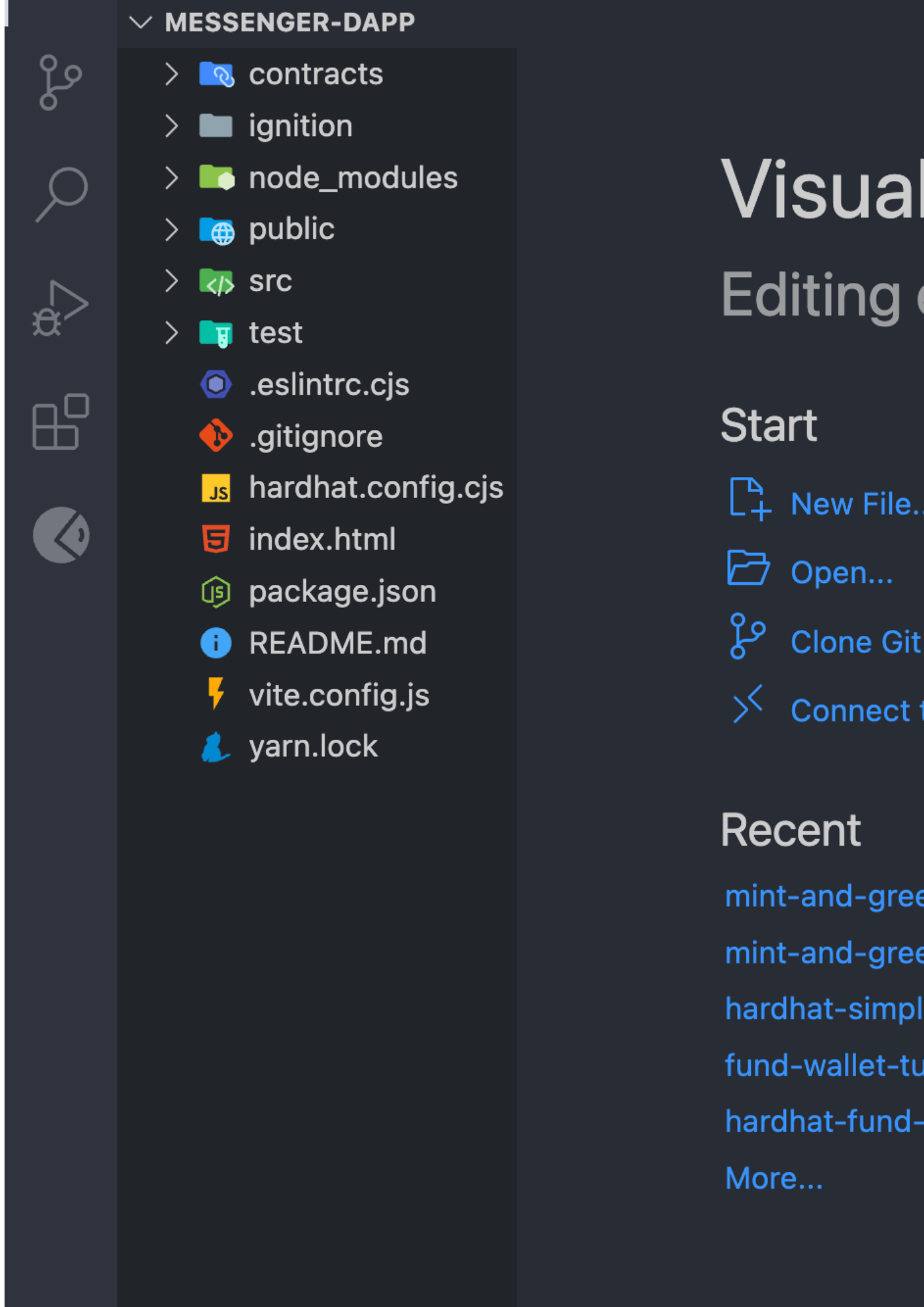This screenshot has height=1307, width=924.
Task: Select the contracts folder name
Action: 316,74
